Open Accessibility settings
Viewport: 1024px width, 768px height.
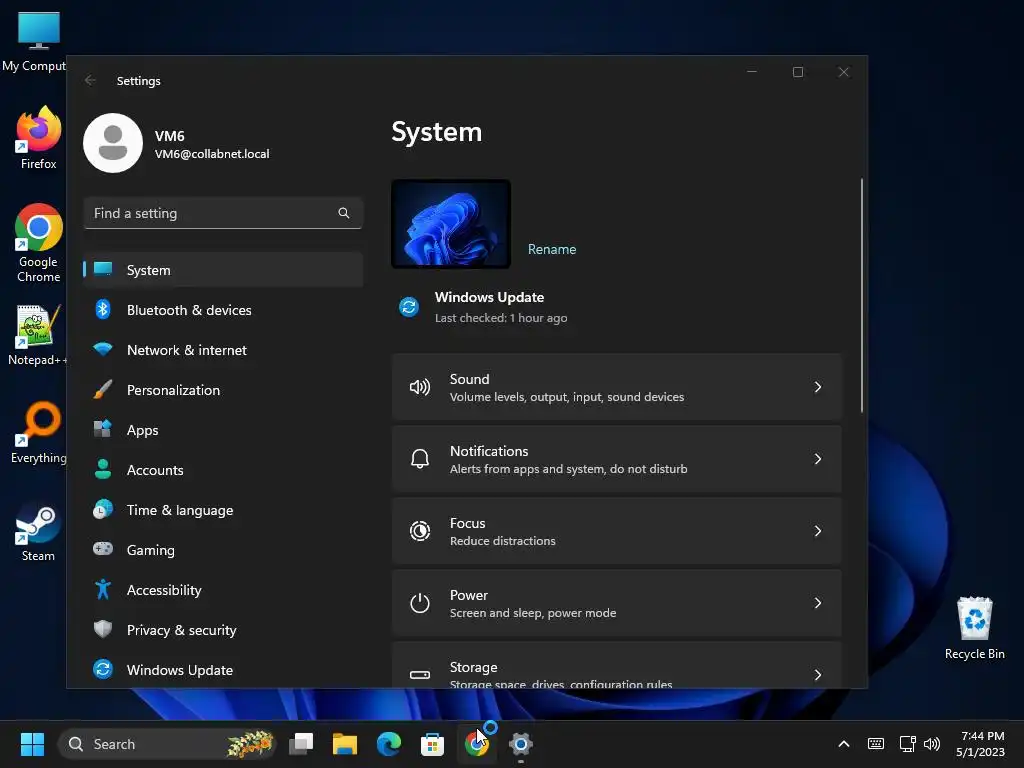(x=223, y=590)
